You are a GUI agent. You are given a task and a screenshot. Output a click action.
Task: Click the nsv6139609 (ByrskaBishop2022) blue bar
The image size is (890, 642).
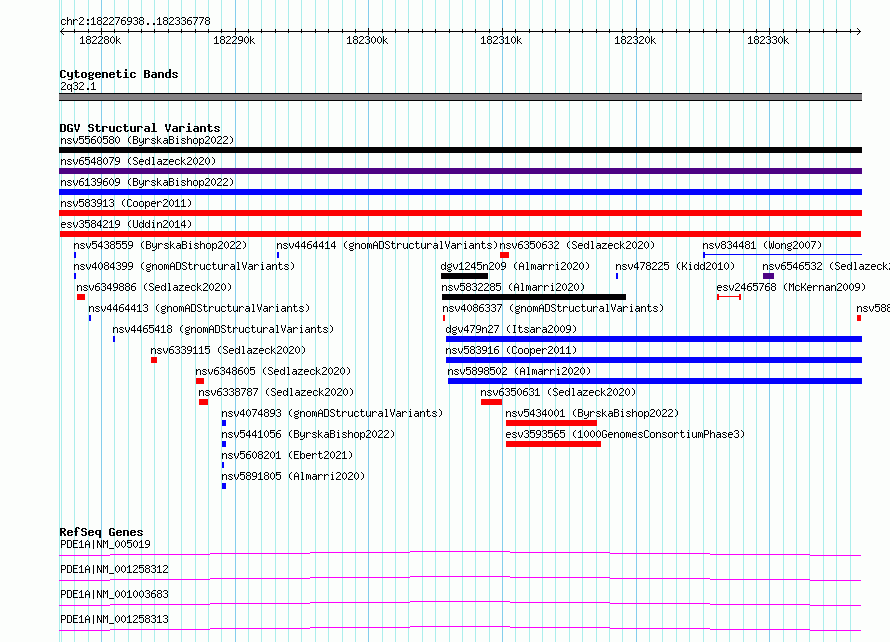[460, 192]
